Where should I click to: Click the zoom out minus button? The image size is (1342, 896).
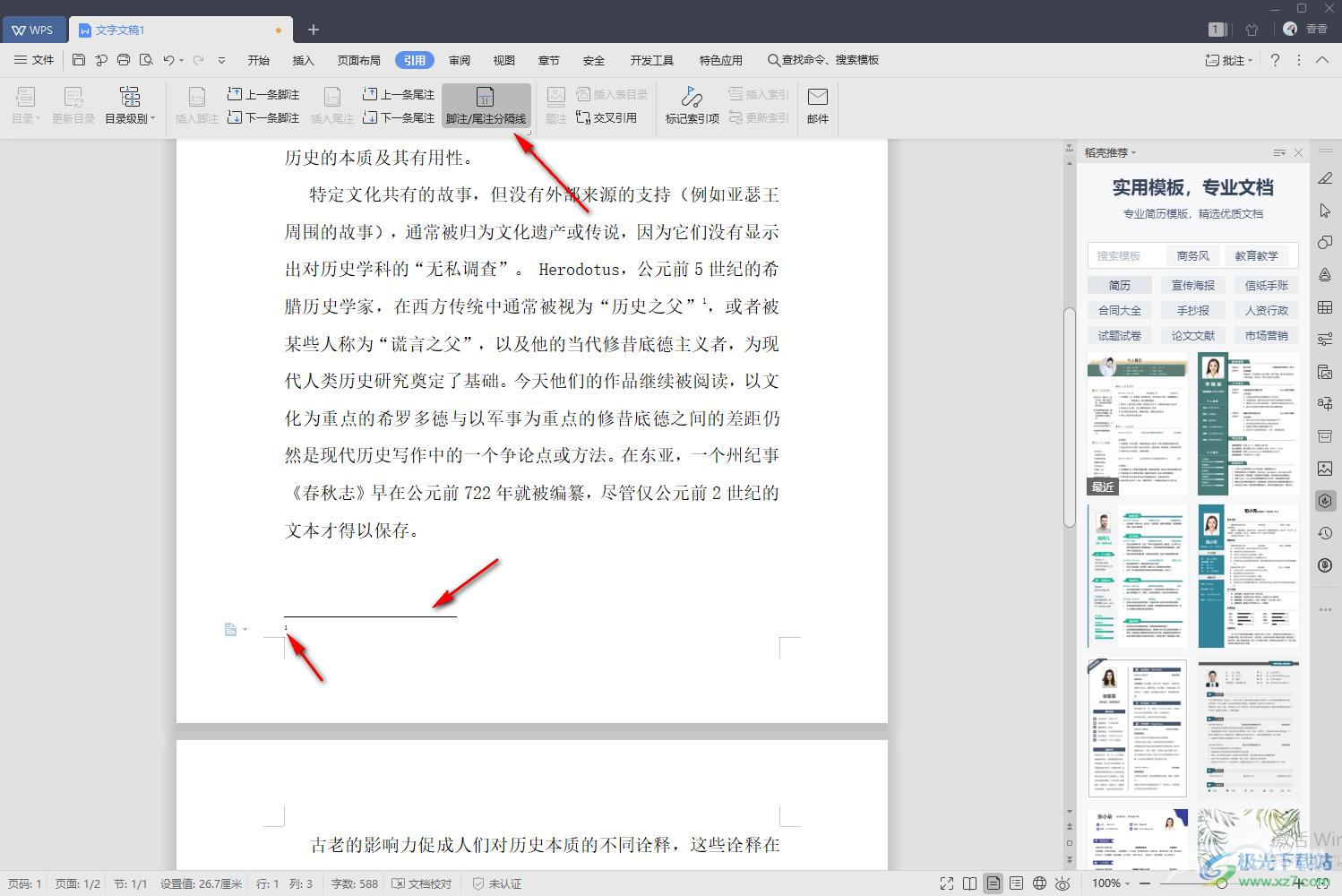1145,883
